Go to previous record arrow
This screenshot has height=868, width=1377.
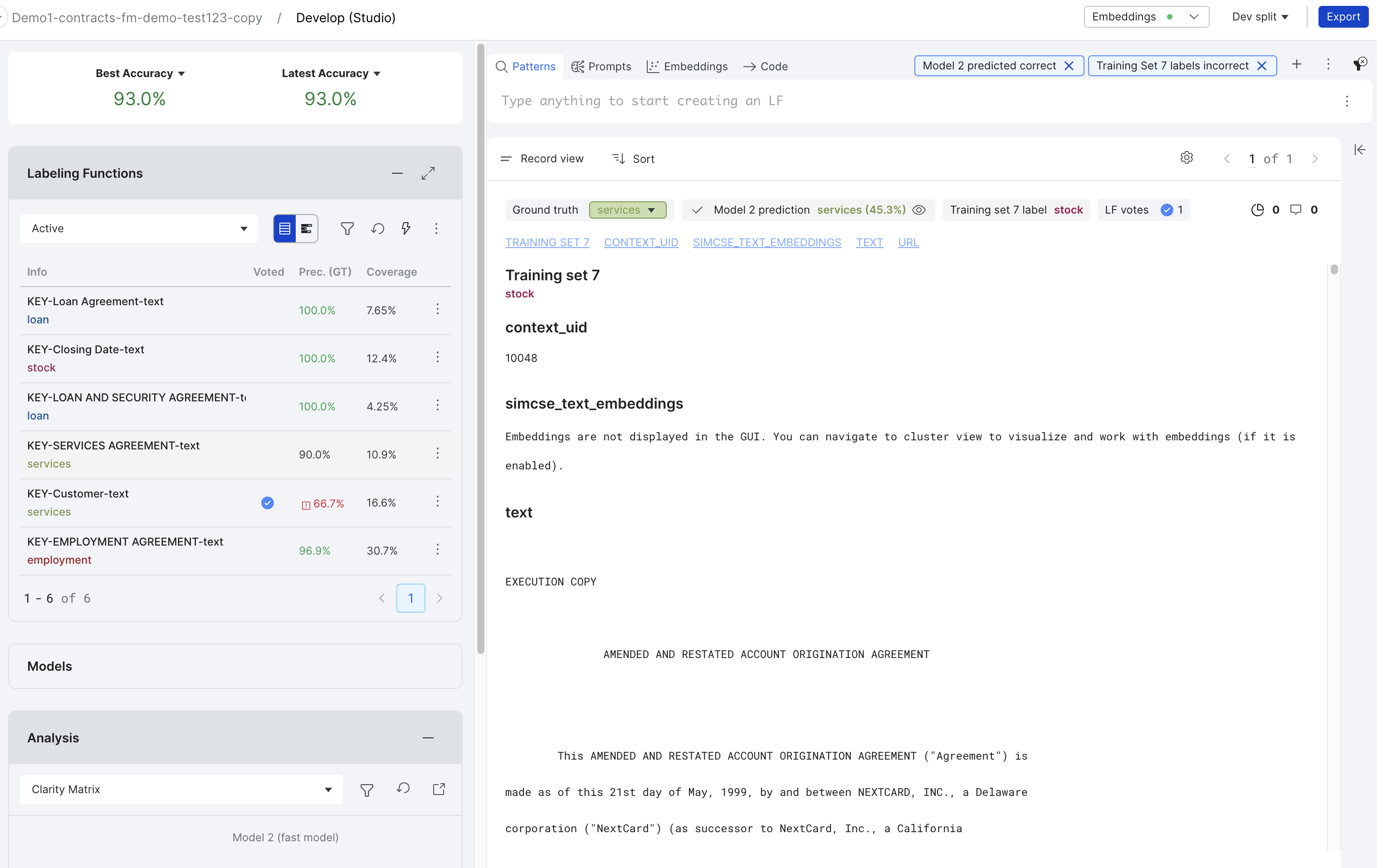tap(1226, 159)
